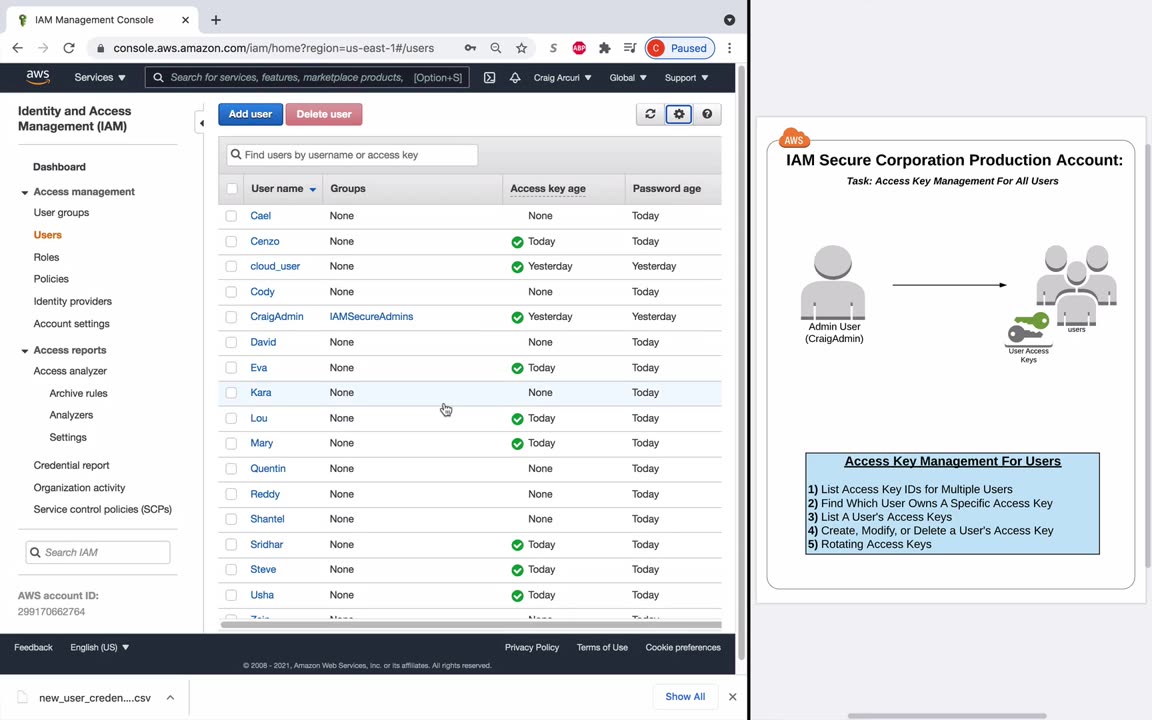1152x720 pixels.
Task: Open a new browser tab
Action: coord(216,20)
